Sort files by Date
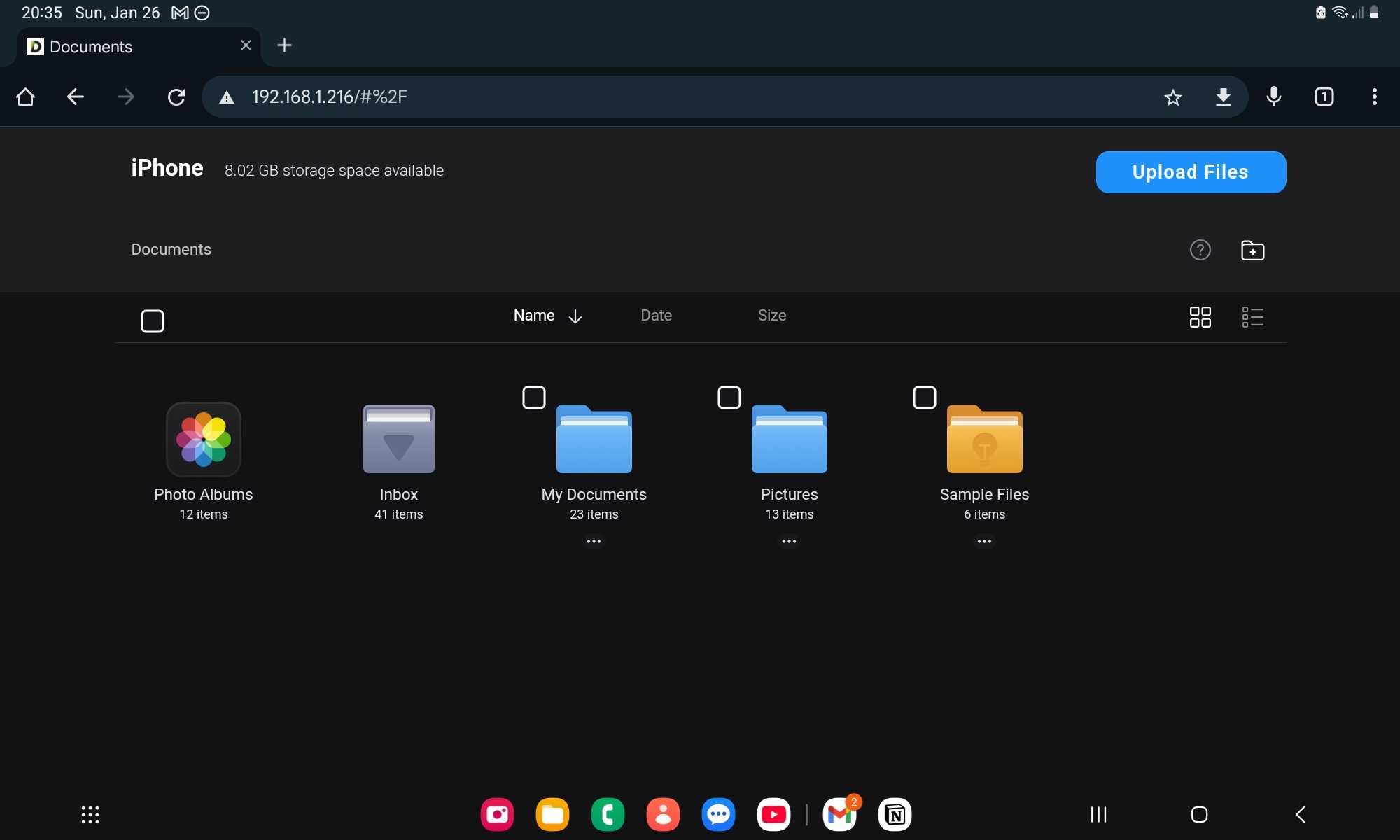Image resolution: width=1400 pixels, height=840 pixels. [656, 316]
